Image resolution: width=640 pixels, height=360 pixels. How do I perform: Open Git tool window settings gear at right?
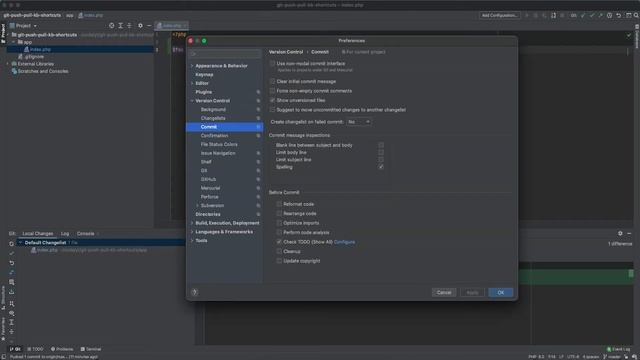620,233
